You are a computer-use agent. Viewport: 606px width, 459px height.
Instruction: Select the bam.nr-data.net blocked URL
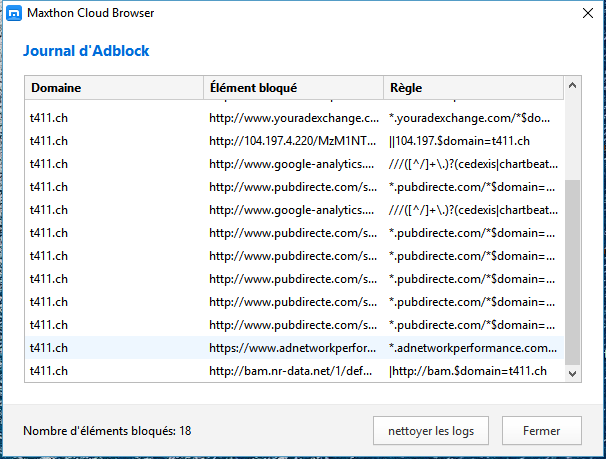point(290,371)
